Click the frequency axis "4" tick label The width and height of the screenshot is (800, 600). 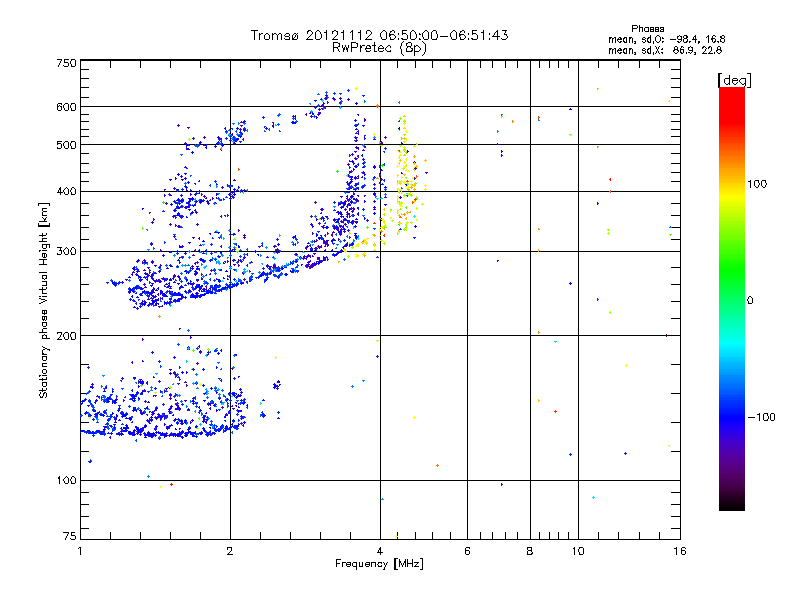(x=380, y=551)
